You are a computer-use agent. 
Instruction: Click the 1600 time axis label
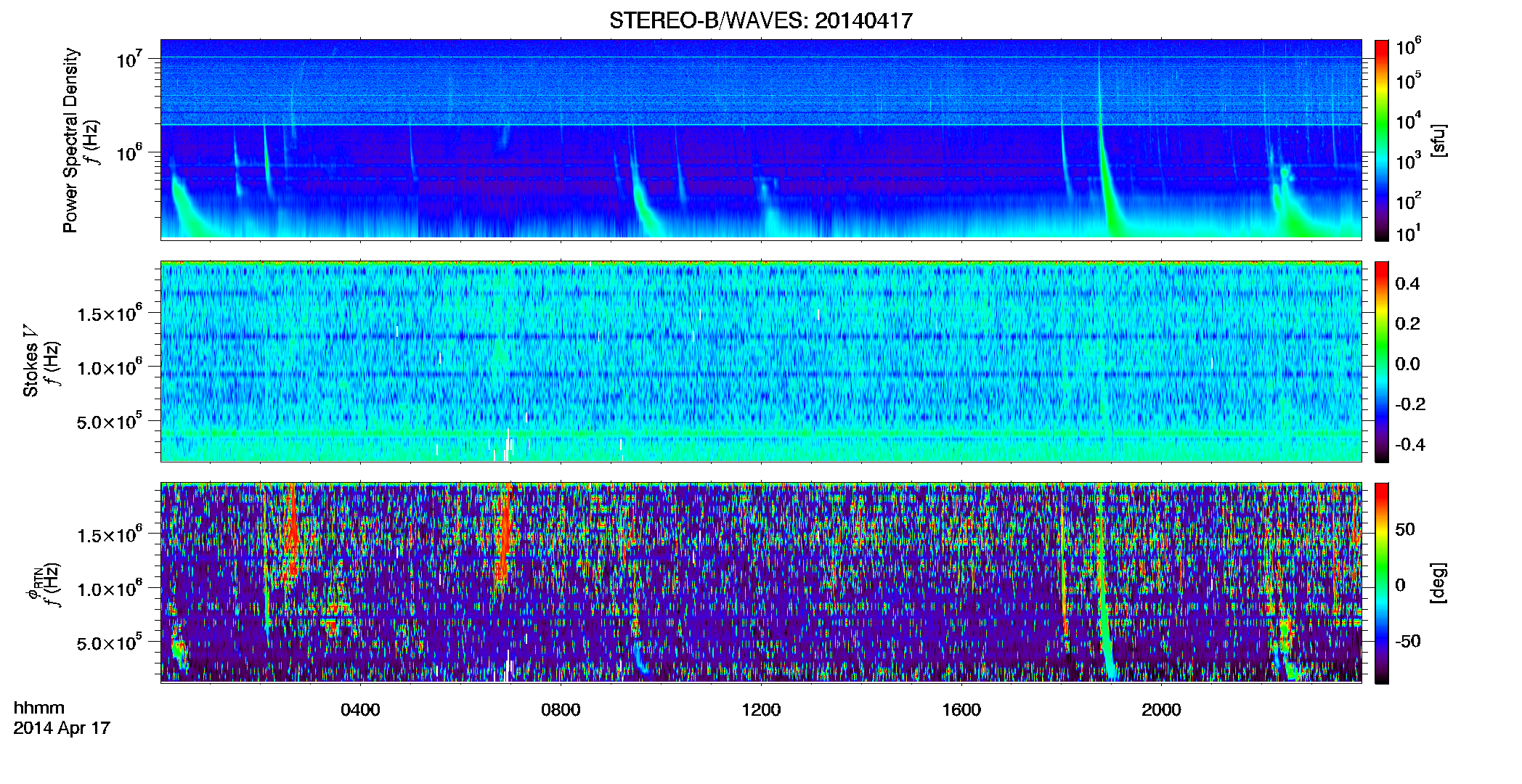[961, 709]
